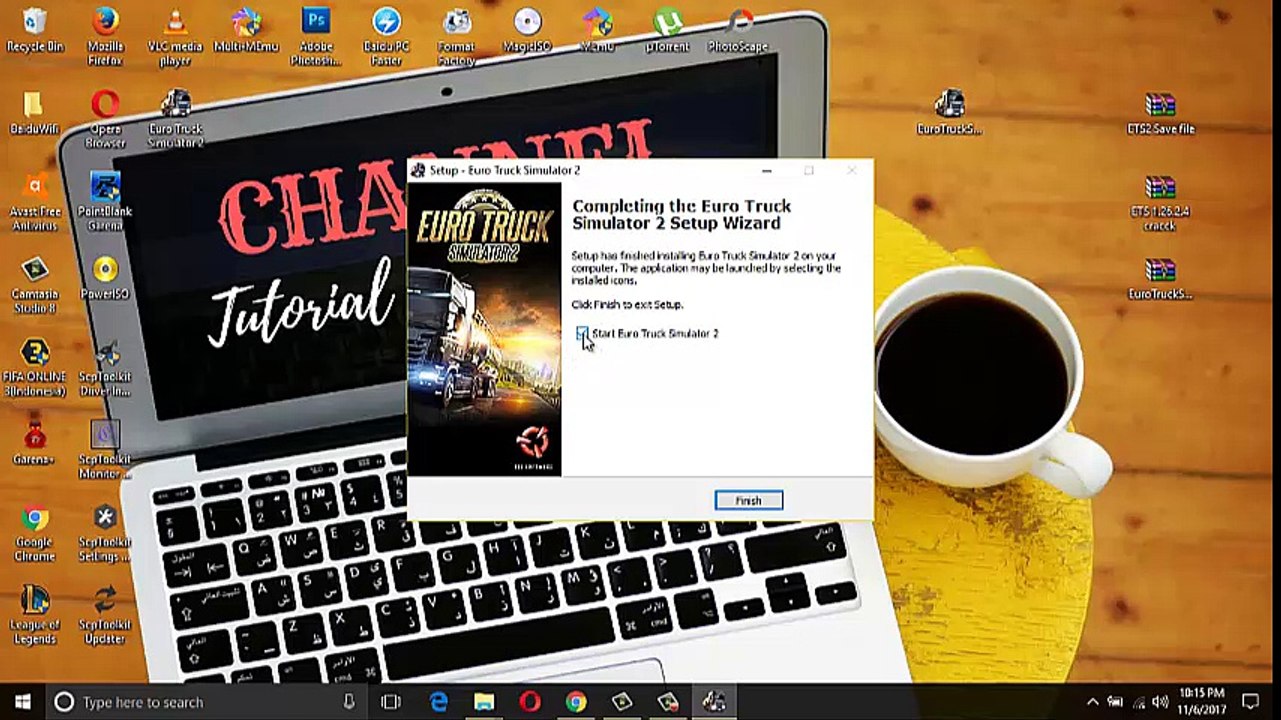Open ScpToolkit Driver Installer shortcut

(105, 367)
